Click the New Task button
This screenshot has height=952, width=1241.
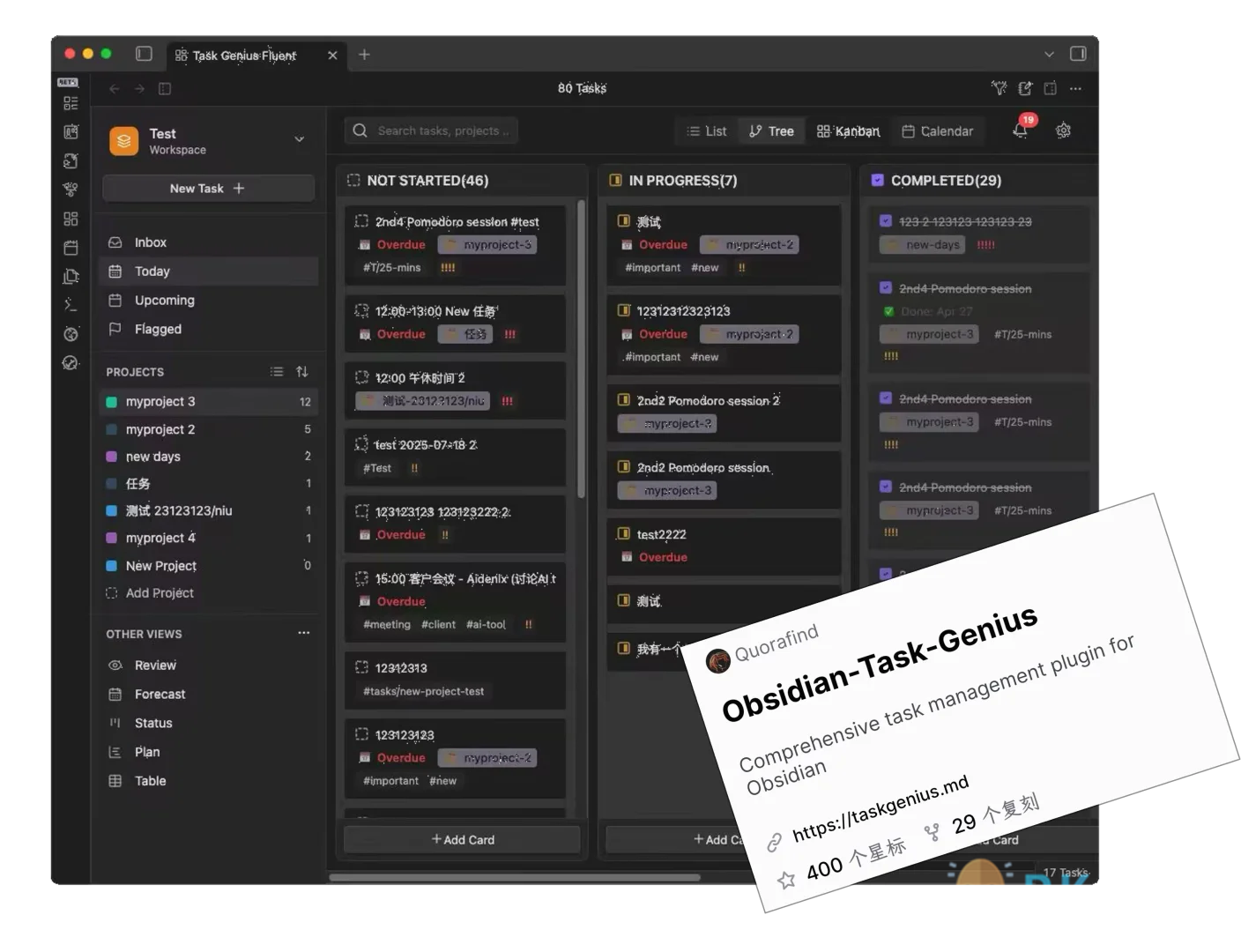pos(208,189)
